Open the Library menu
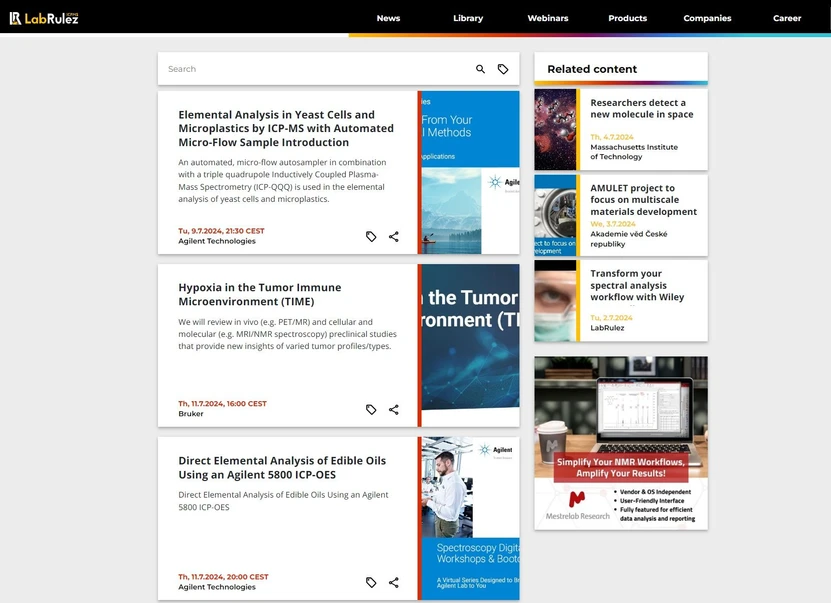The width and height of the screenshot is (831, 603). tap(468, 18)
